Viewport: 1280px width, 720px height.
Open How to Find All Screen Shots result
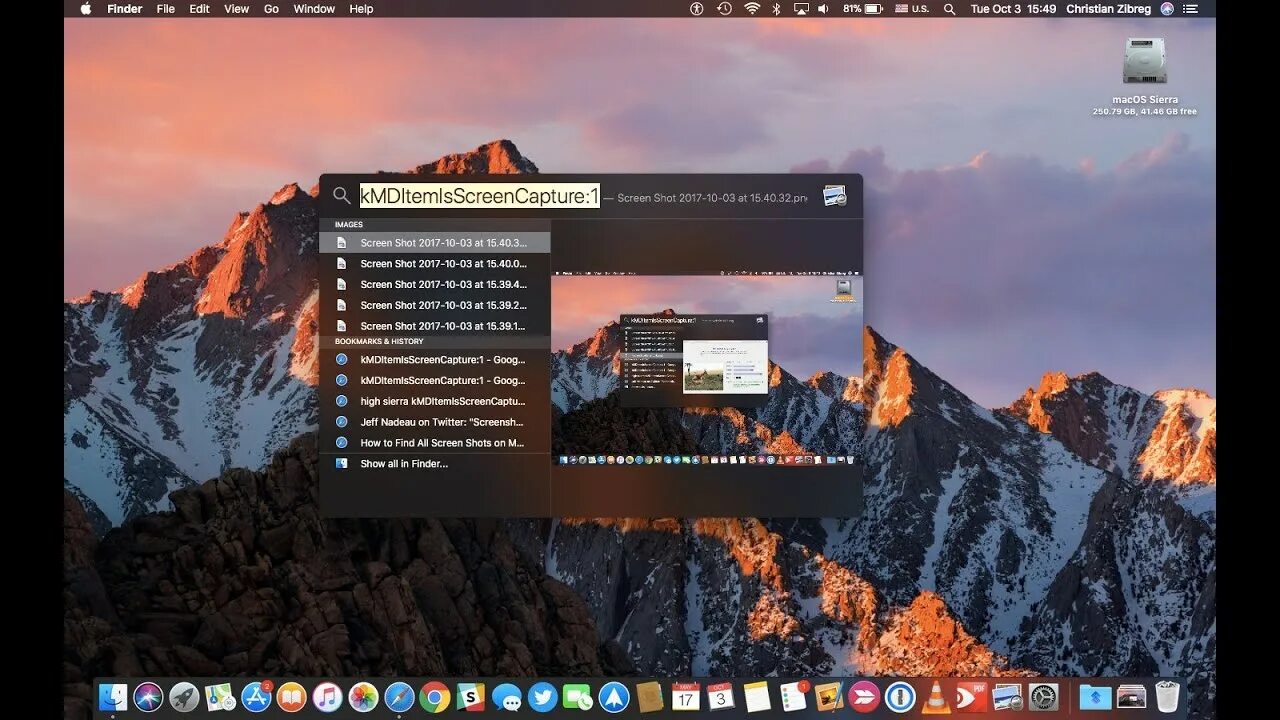[x=435, y=443]
